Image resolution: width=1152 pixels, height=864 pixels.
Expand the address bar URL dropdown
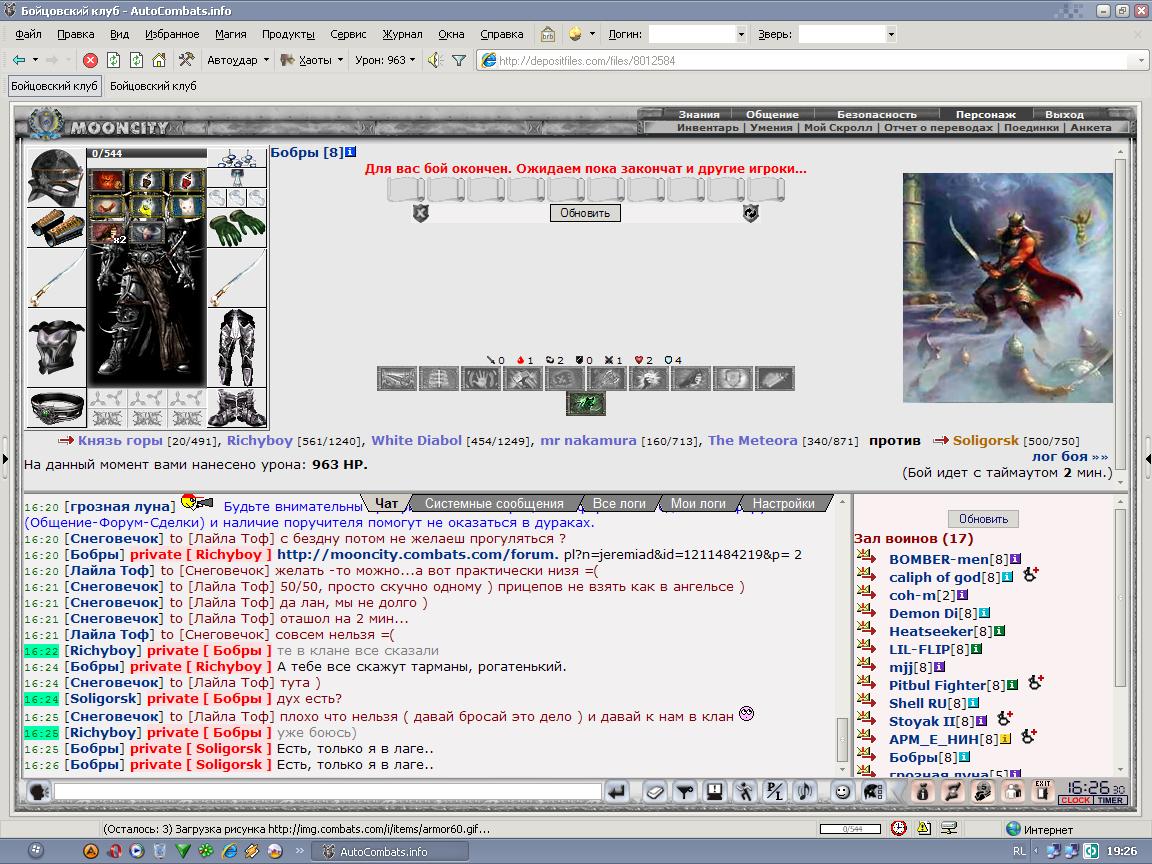coord(1140,60)
